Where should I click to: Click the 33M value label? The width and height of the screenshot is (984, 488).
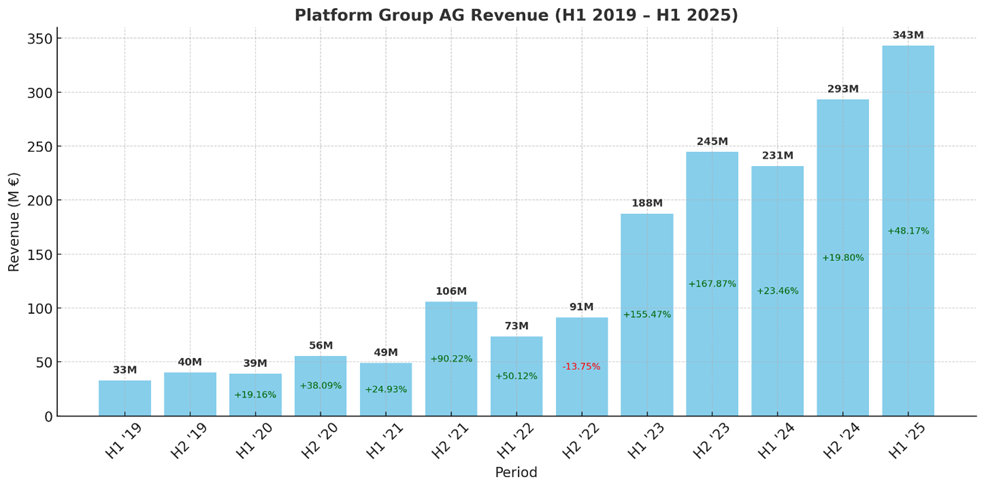click(125, 370)
